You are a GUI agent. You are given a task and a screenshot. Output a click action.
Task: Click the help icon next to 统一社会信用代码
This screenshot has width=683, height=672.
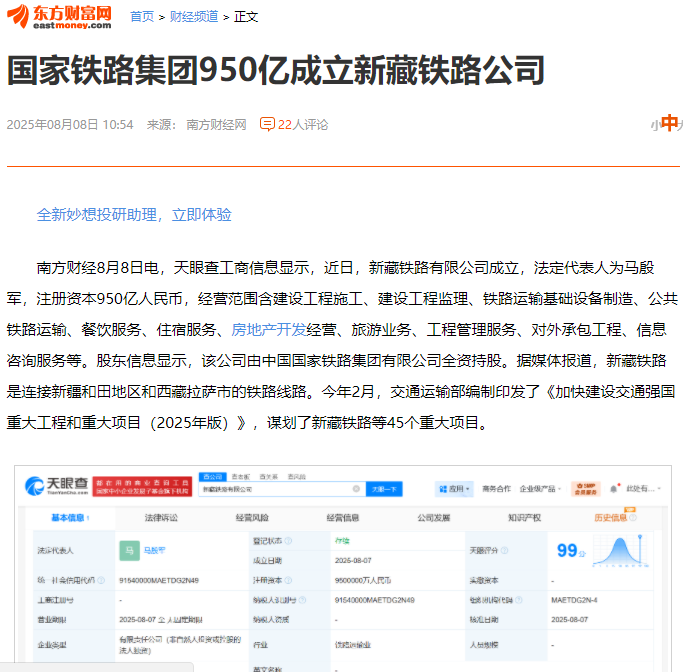[101, 580]
